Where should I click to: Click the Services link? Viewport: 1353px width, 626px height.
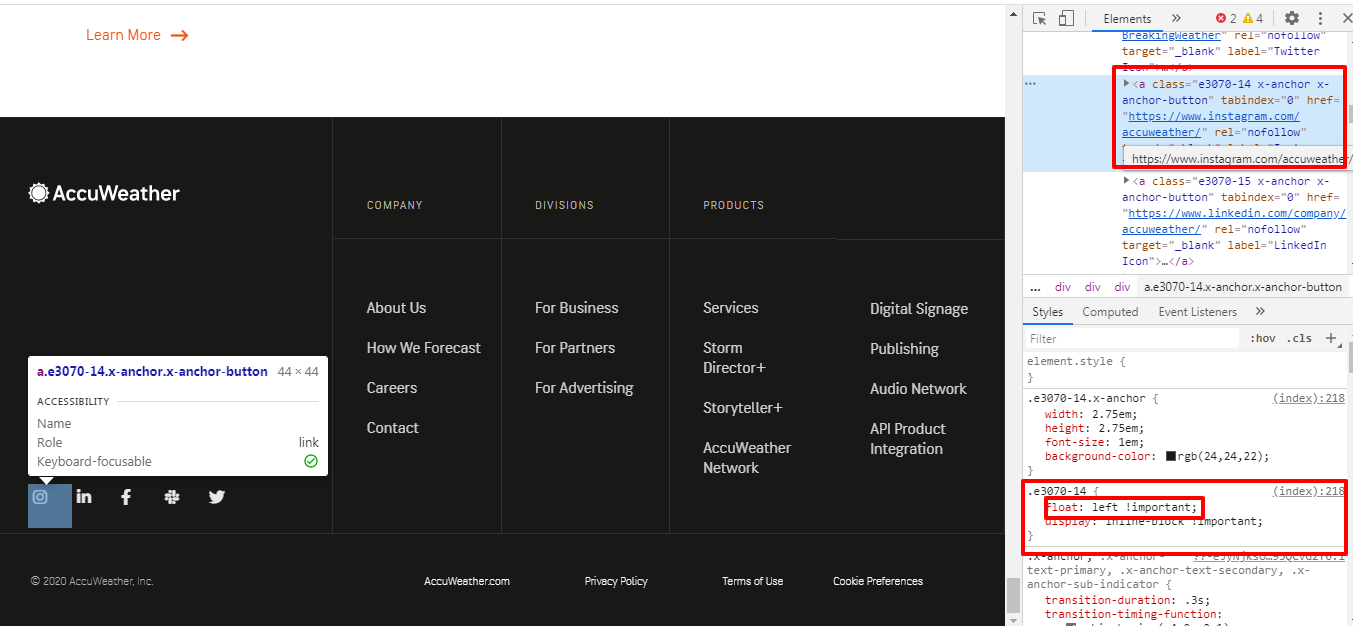pyautogui.click(x=731, y=308)
